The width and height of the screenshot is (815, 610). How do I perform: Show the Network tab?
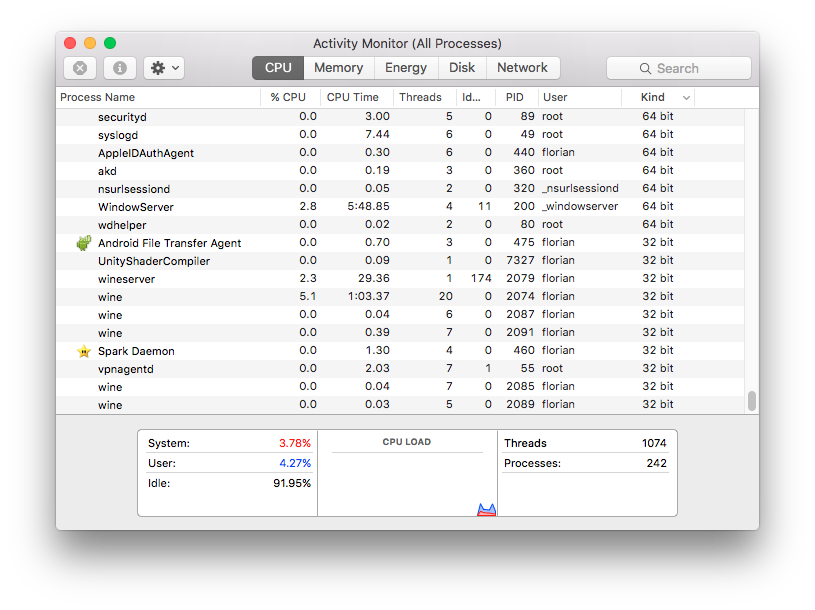click(522, 68)
